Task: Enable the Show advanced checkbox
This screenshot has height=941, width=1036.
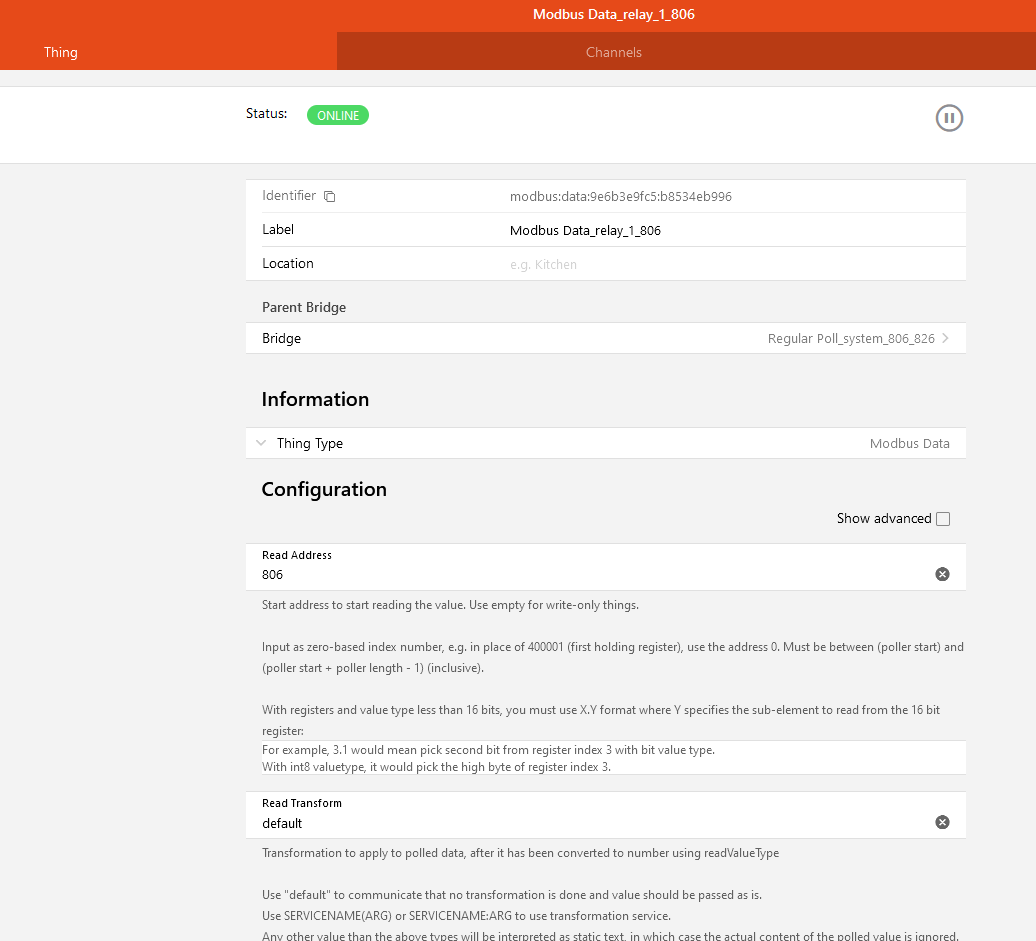Action: (943, 519)
